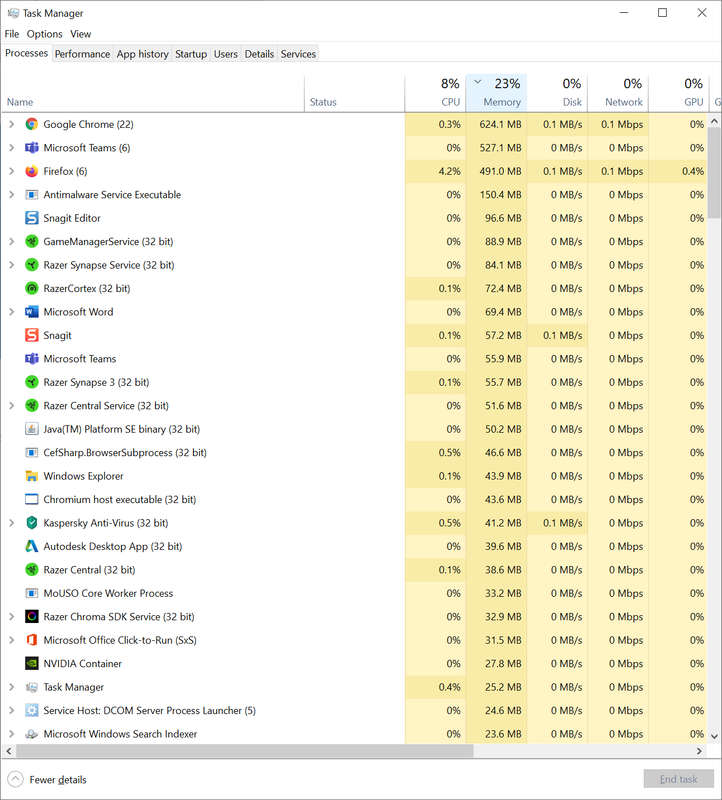Expand Antimalware Service Executable row
Viewport: 722px width, 800px height.
tap(12, 194)
